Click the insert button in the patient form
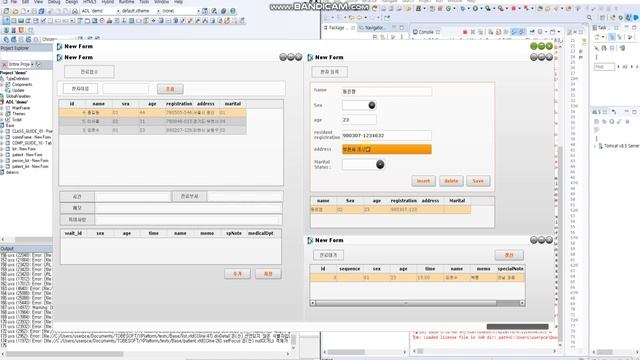The image size is (640, 360). [423, 181]
